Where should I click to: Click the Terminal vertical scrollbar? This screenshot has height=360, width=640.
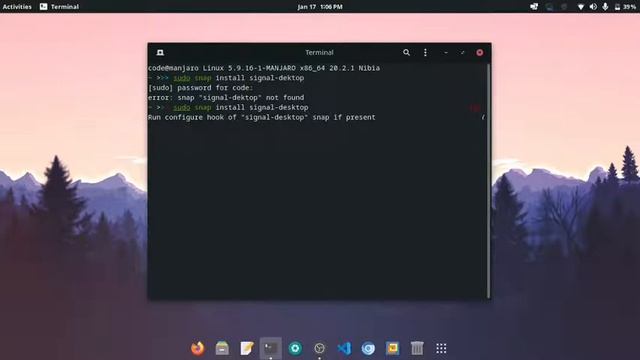click(x=488, y=181)
